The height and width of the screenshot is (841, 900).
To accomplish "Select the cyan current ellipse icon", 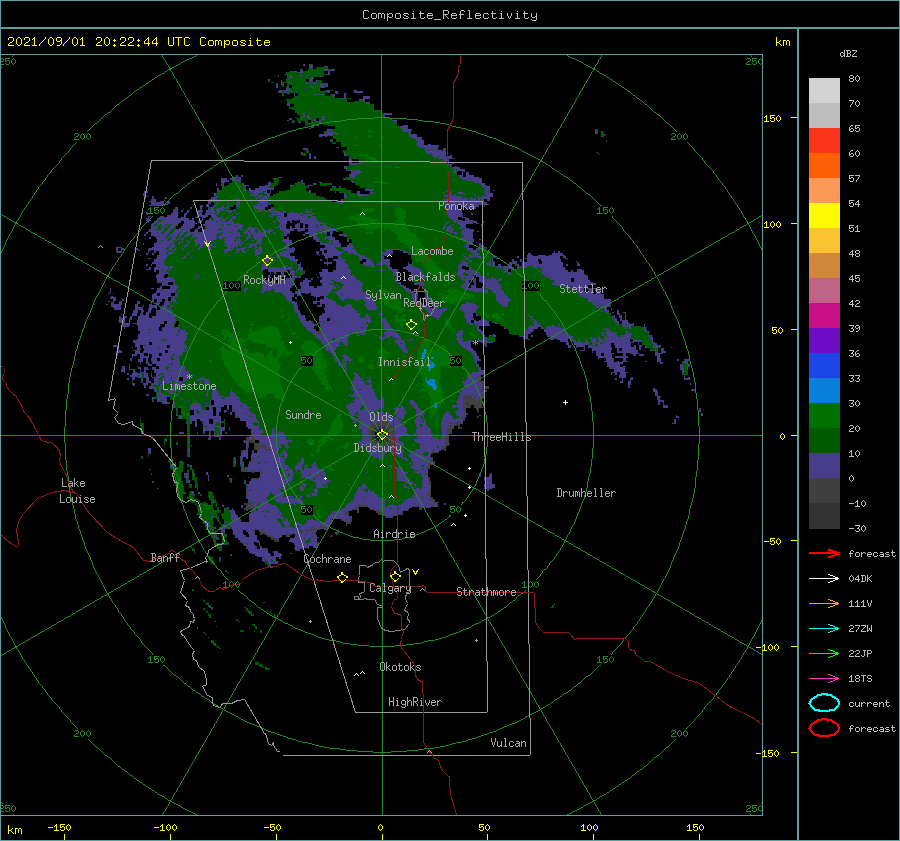I will click(824, 703).
